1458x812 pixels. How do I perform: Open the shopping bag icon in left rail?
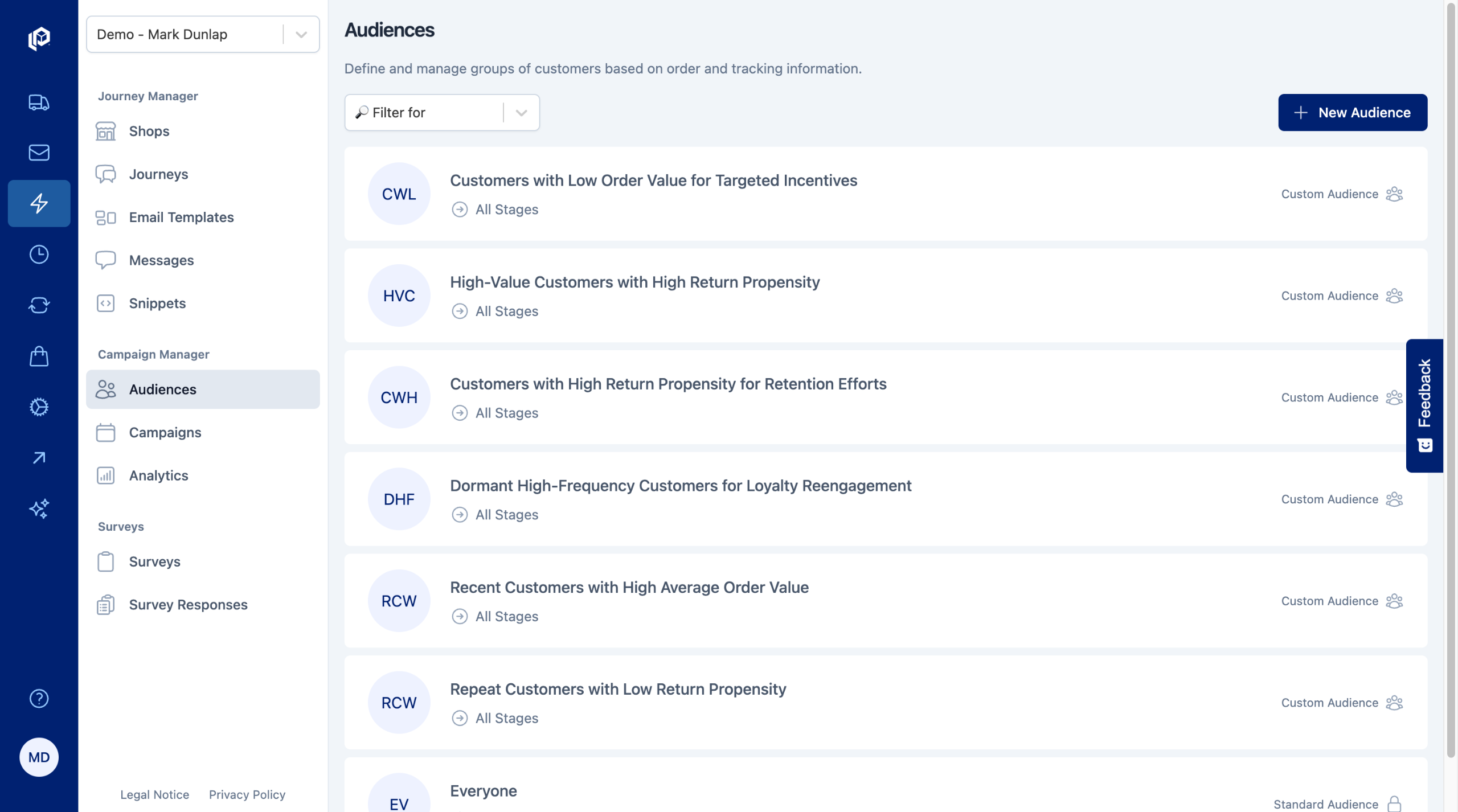tap(39, 356)
